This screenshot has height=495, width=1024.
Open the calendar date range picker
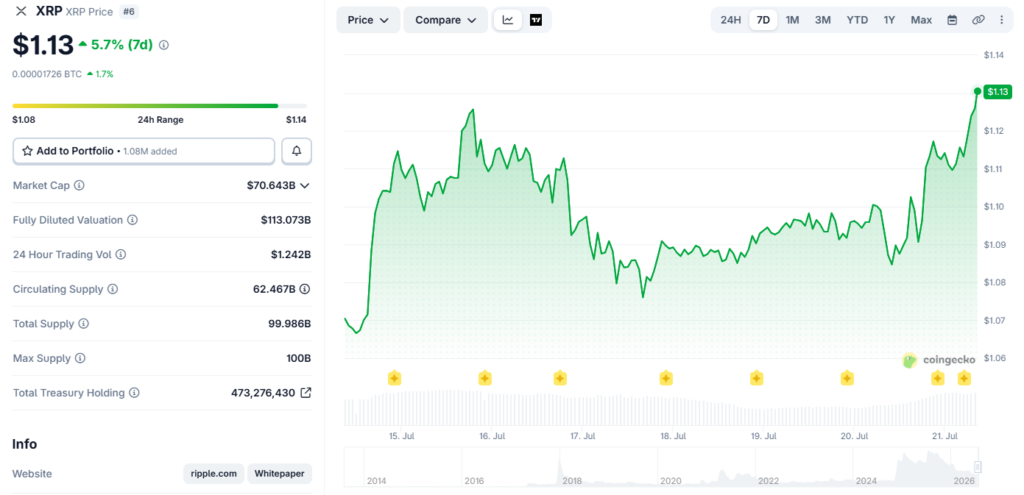952,20
